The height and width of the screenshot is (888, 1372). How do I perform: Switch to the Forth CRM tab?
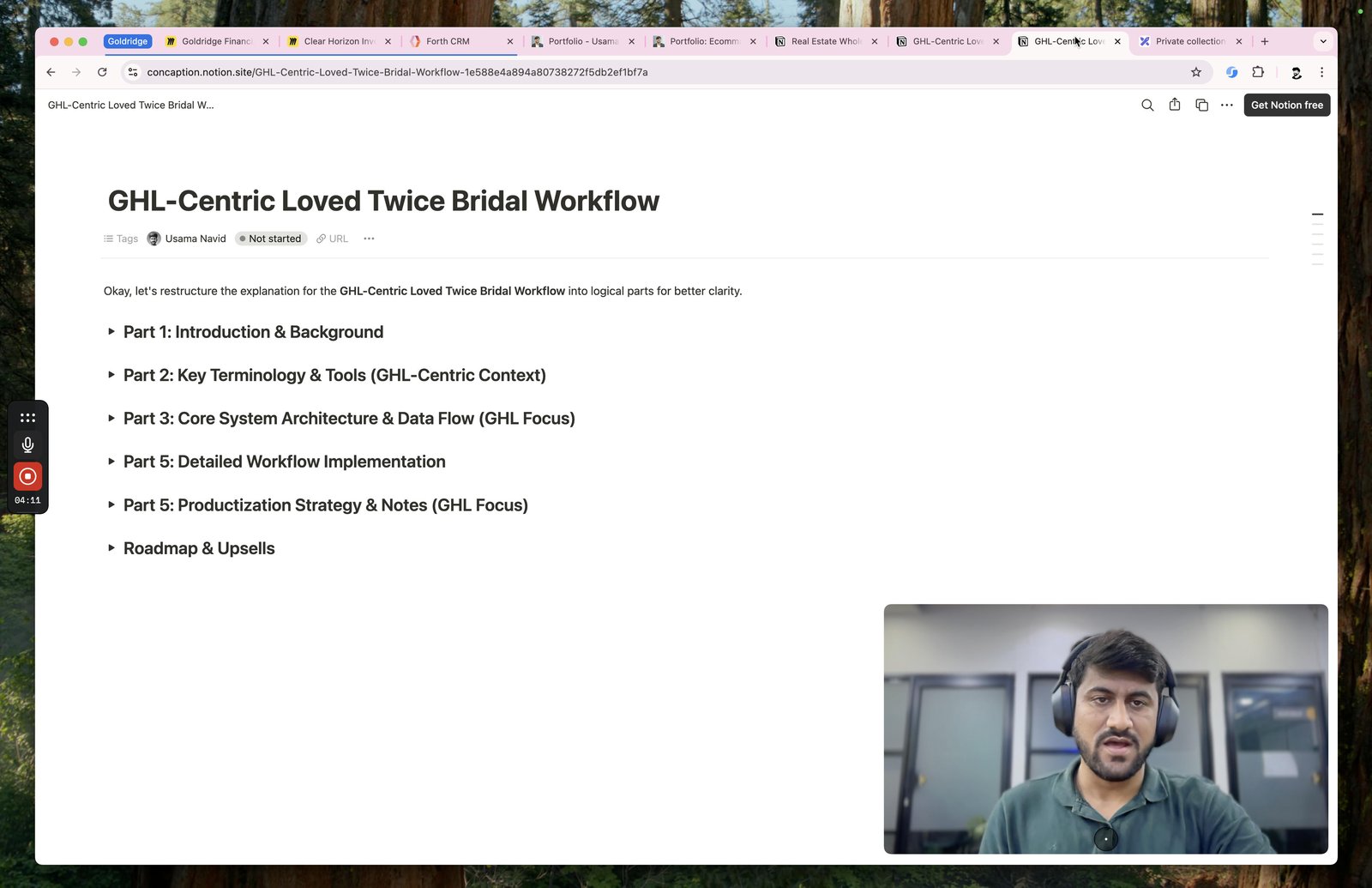[460, 41]
